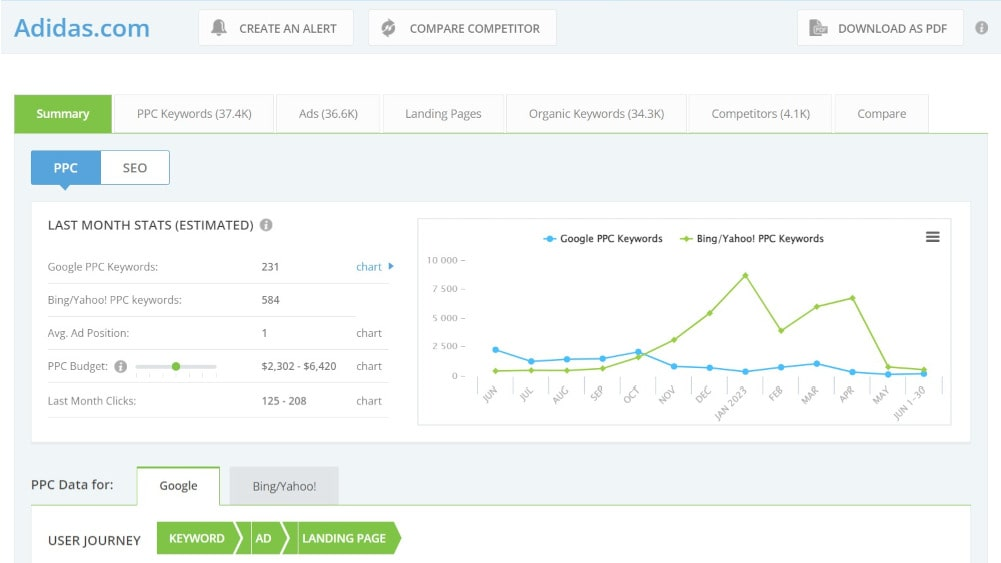Open the Competitors (4.1K) tab
Screen dimensions: 1001x563
760,114
